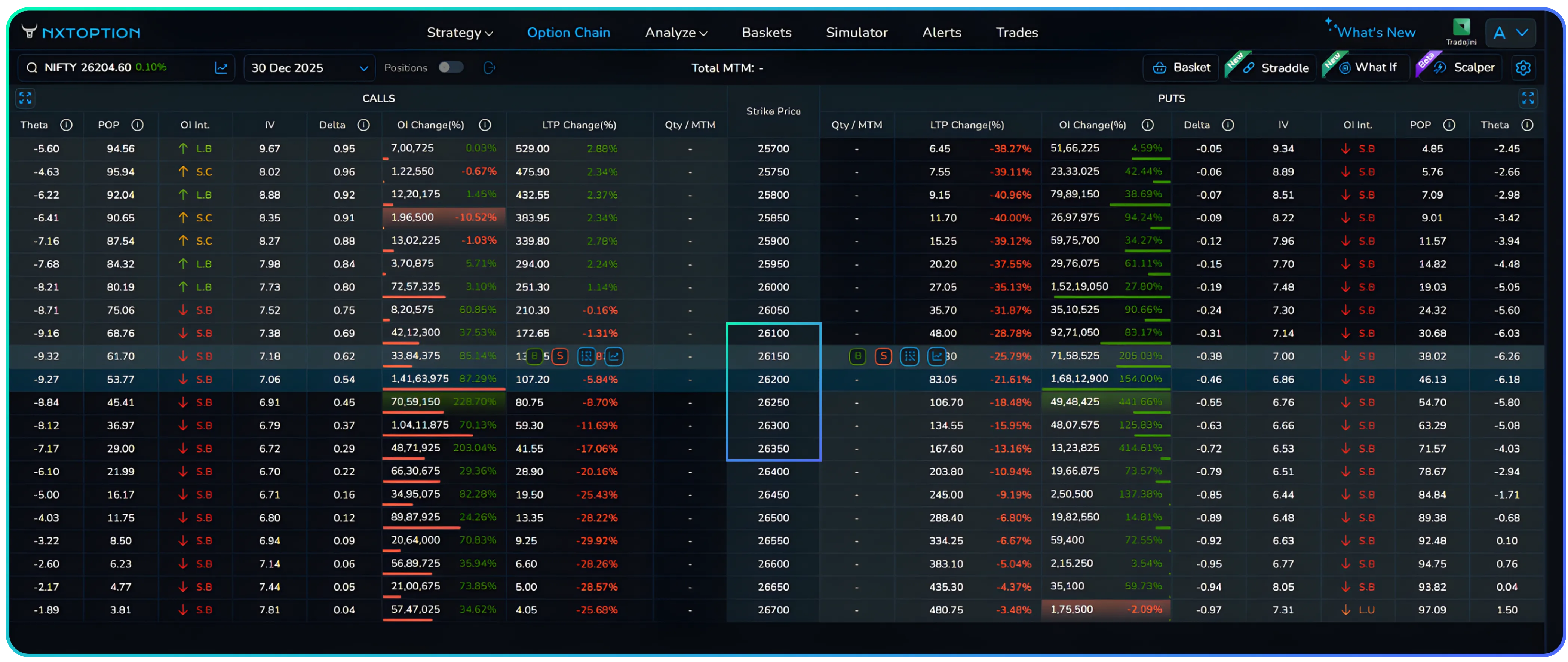Open the Simulator menu item
Viewport: 1568px width, 662px height.
pyautogui.click(x=856, y=32)
